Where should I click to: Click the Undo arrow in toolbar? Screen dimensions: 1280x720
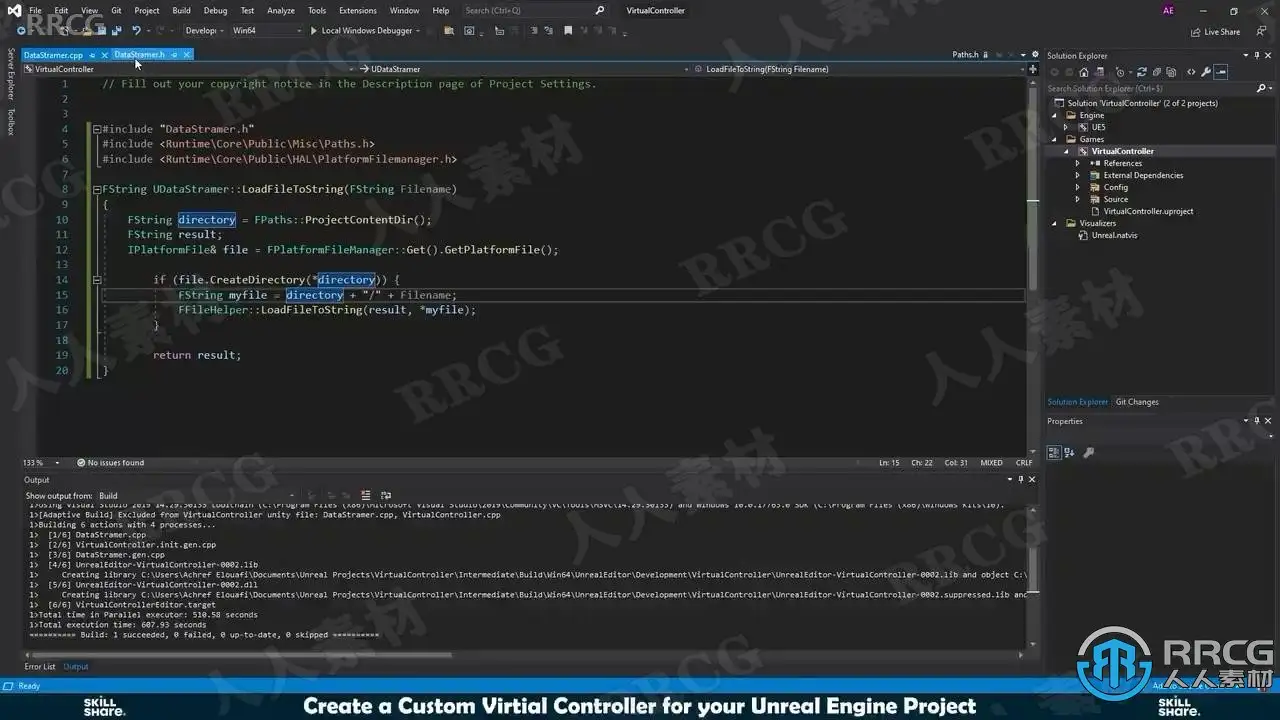tap(136, 31)
